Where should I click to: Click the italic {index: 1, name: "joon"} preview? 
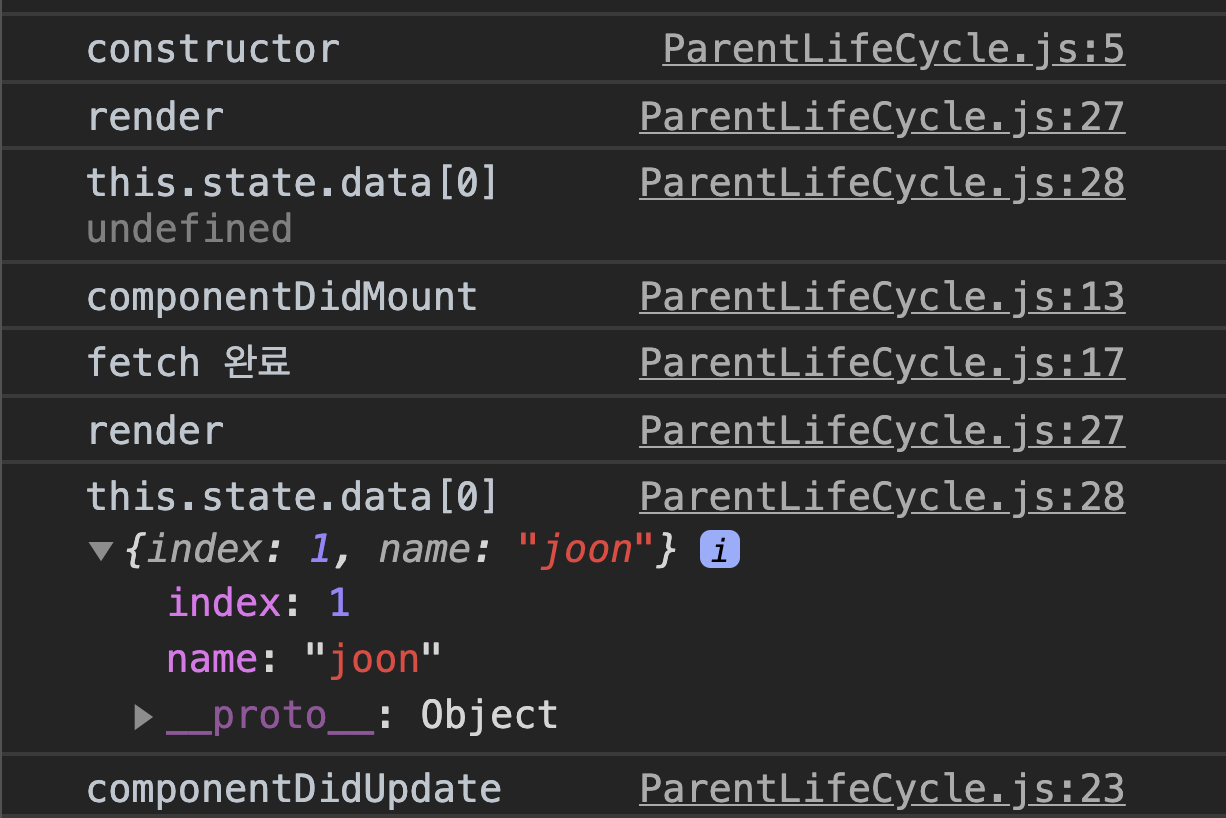pyautogui.click(x=402, y=550)
